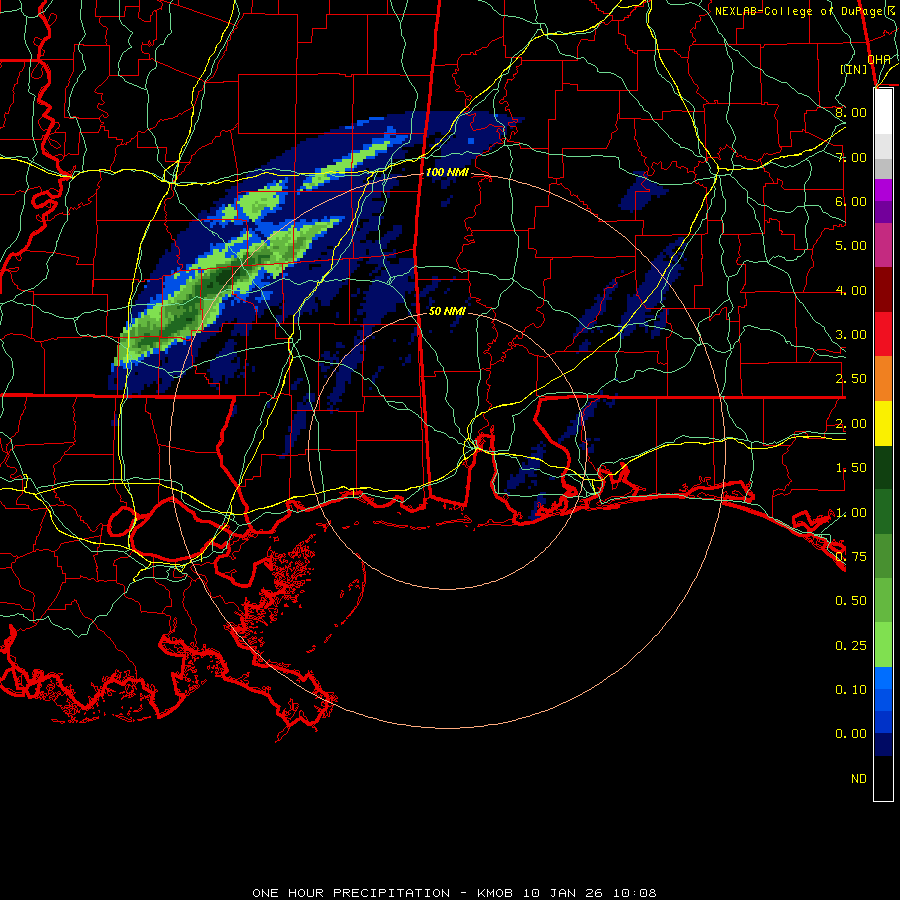The image size is (900, 900).
Task: Click the ND legend label
Action: point(859,779)
